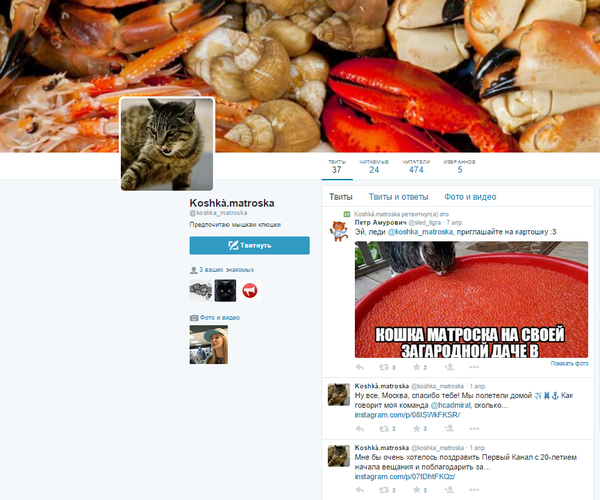This screenshot has height=500, width=600.
Task: Reply to the Петр Амурович tweet
Action: [x=360, y=368]
